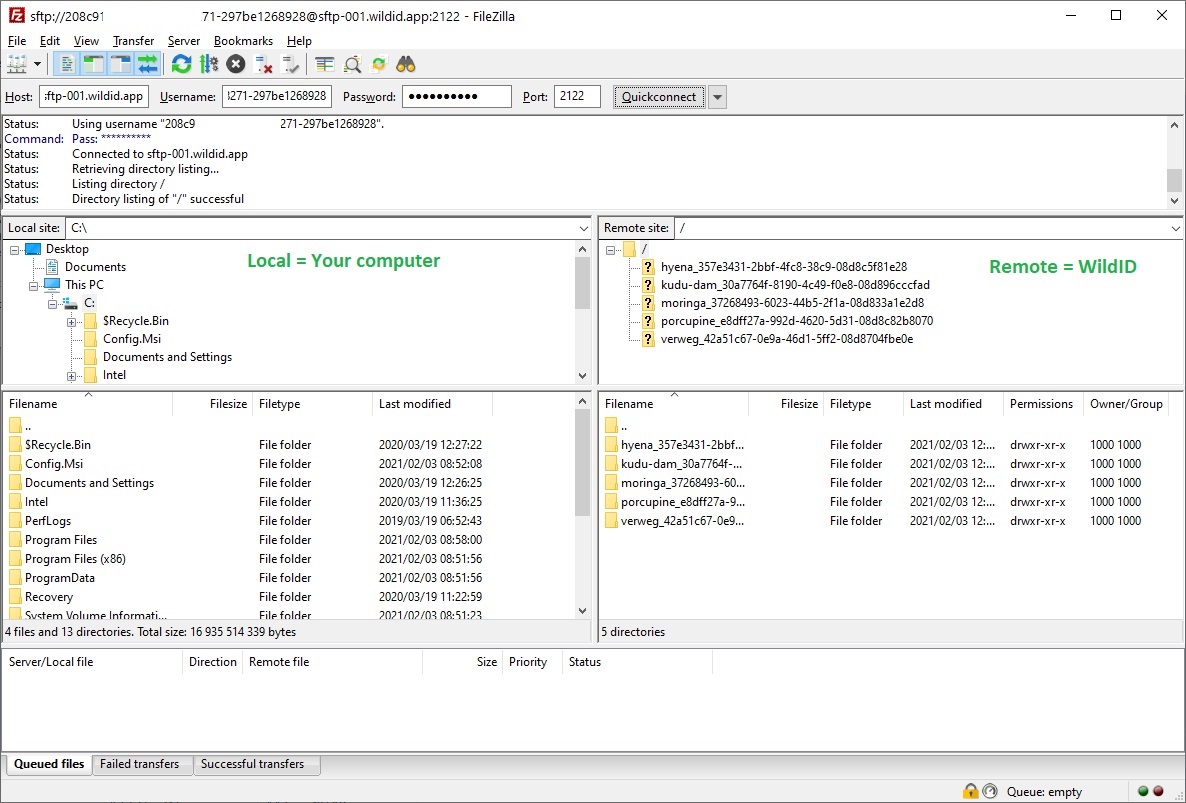The width and height of the screenshot is (1186, 803).
Task: Click the Program Files (x86) folder icon
Action: (x=15, y=559)
